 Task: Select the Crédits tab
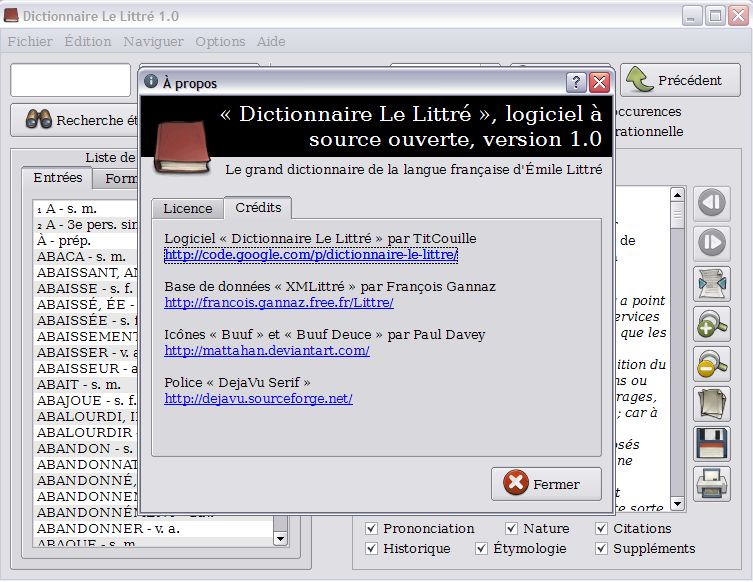point(258,207)
